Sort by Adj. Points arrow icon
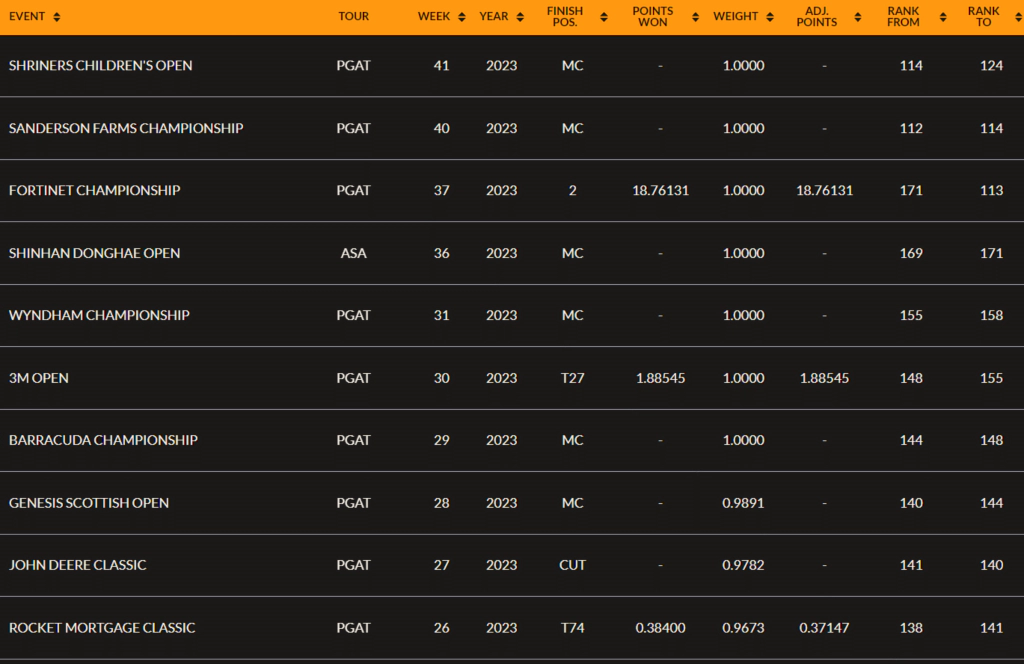Screen dimensions: 1024x664 [x=857, y=17]
